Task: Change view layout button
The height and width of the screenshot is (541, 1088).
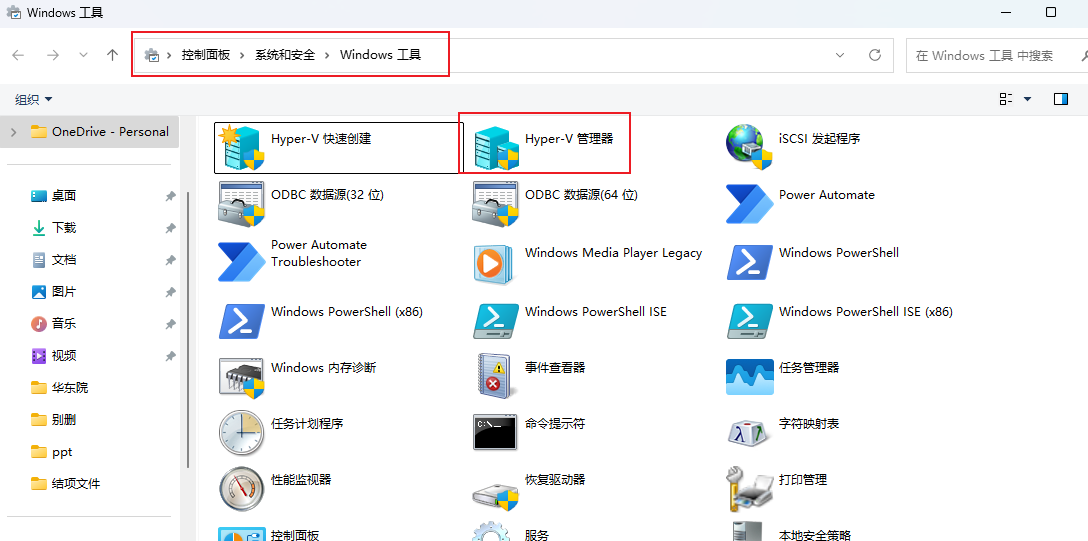Action: coord(1006,99)
